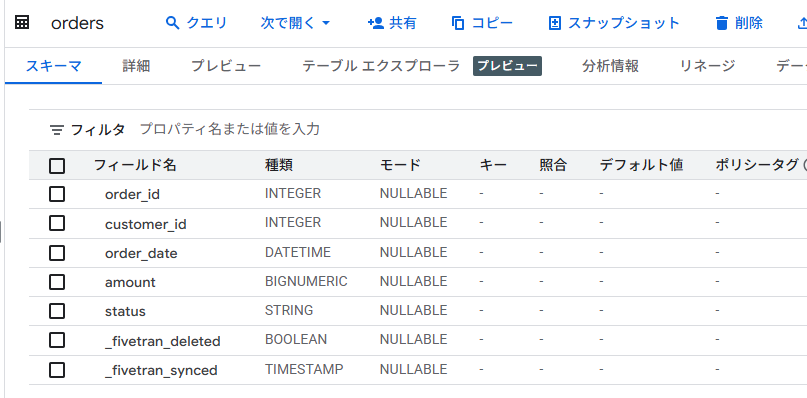Open the 次で開く dropdown arrow

pyautogui.click(x=326, y=23)
